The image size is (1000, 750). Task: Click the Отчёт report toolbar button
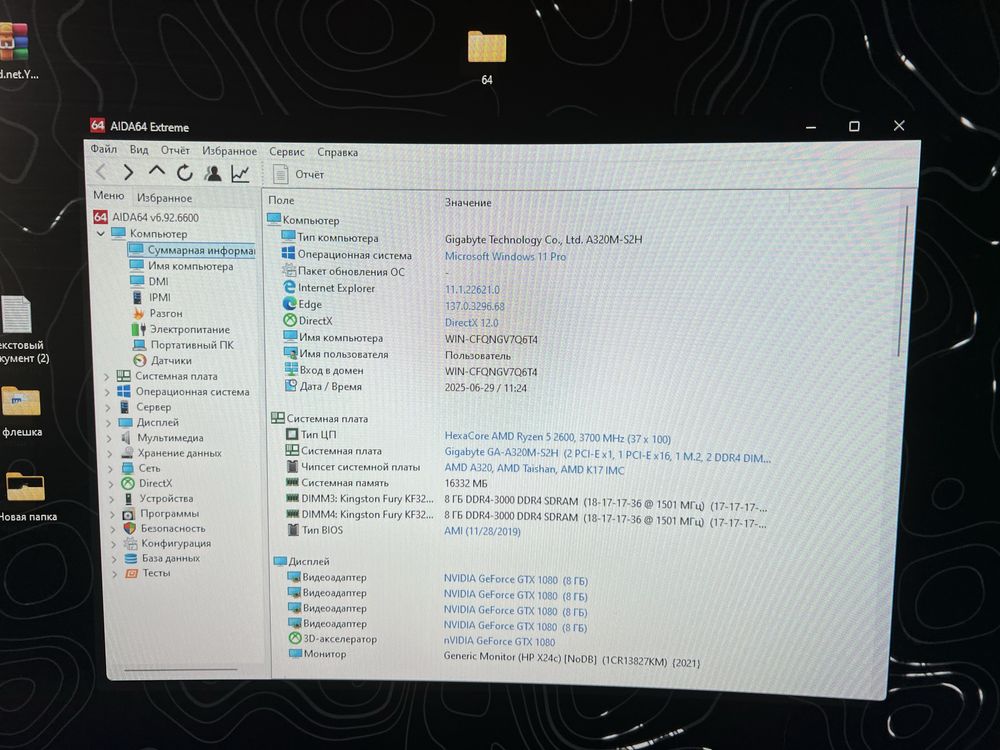click(298, 174)
